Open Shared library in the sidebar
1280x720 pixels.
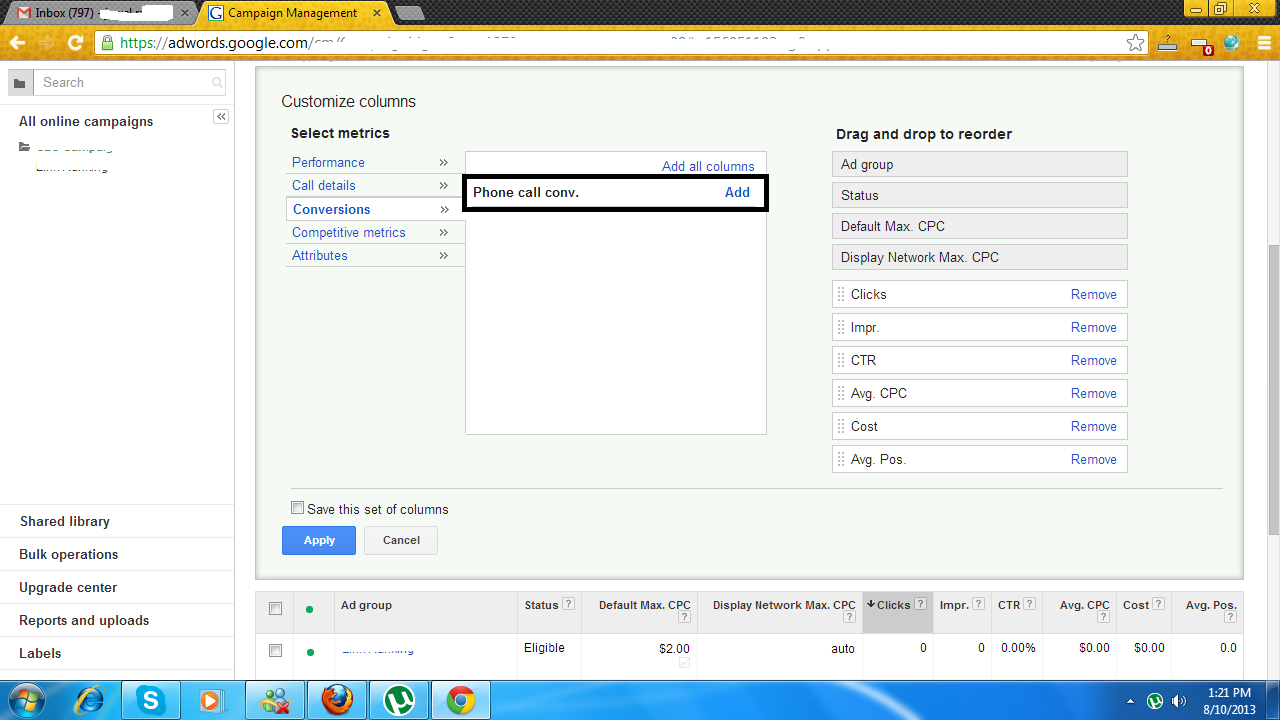pos(65,521)
